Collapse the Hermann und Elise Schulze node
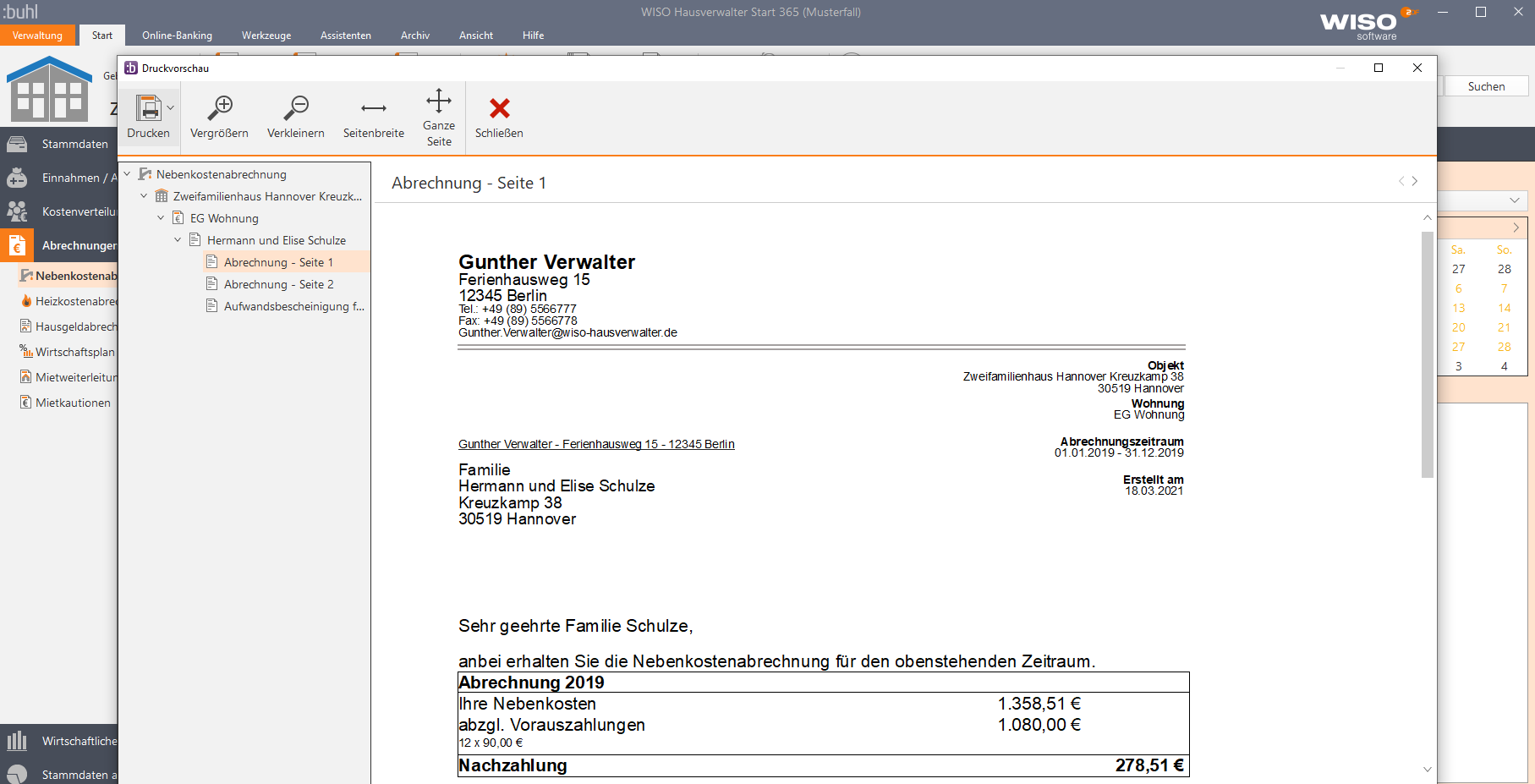 pyautogui.click(x=178, y=239)
